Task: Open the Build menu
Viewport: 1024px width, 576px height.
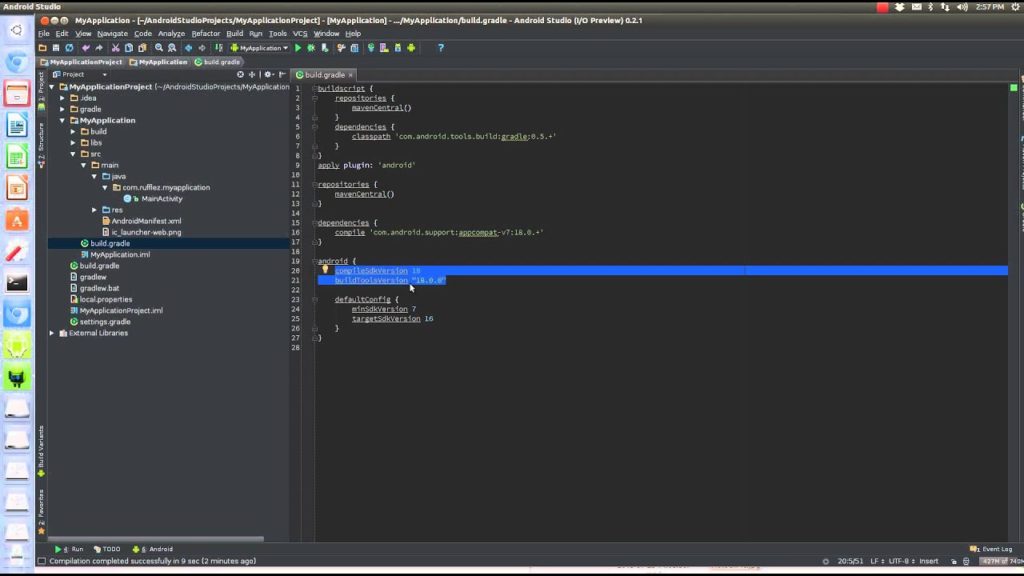Action: pyautogui.click(x=234, y=33)
